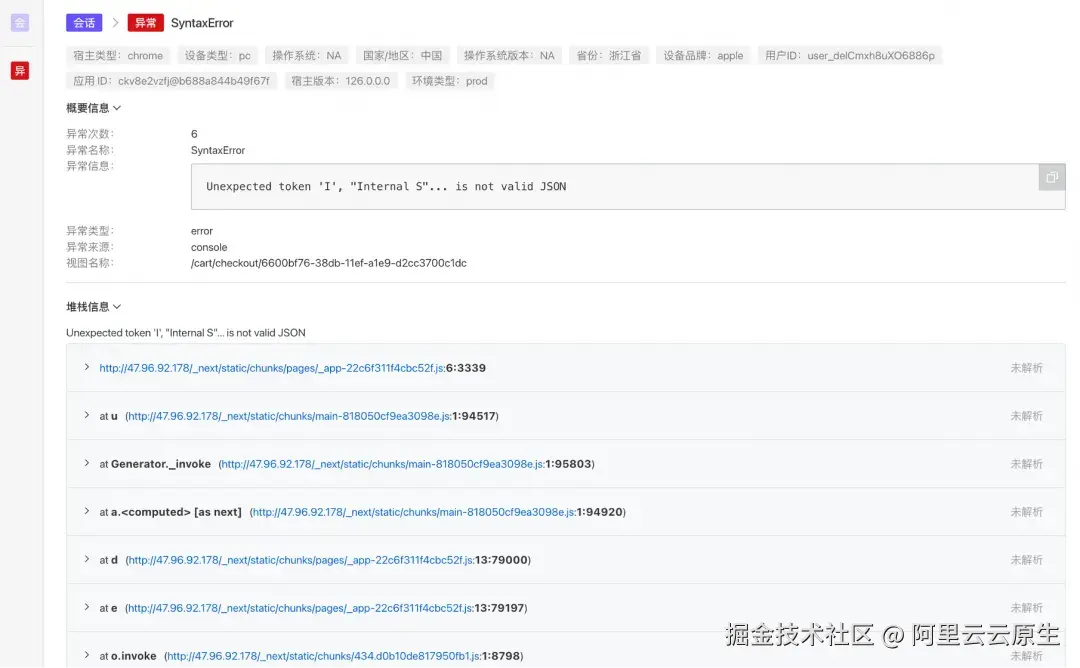Select the red 异 exception icon in sidebar

tap(19, 71)
